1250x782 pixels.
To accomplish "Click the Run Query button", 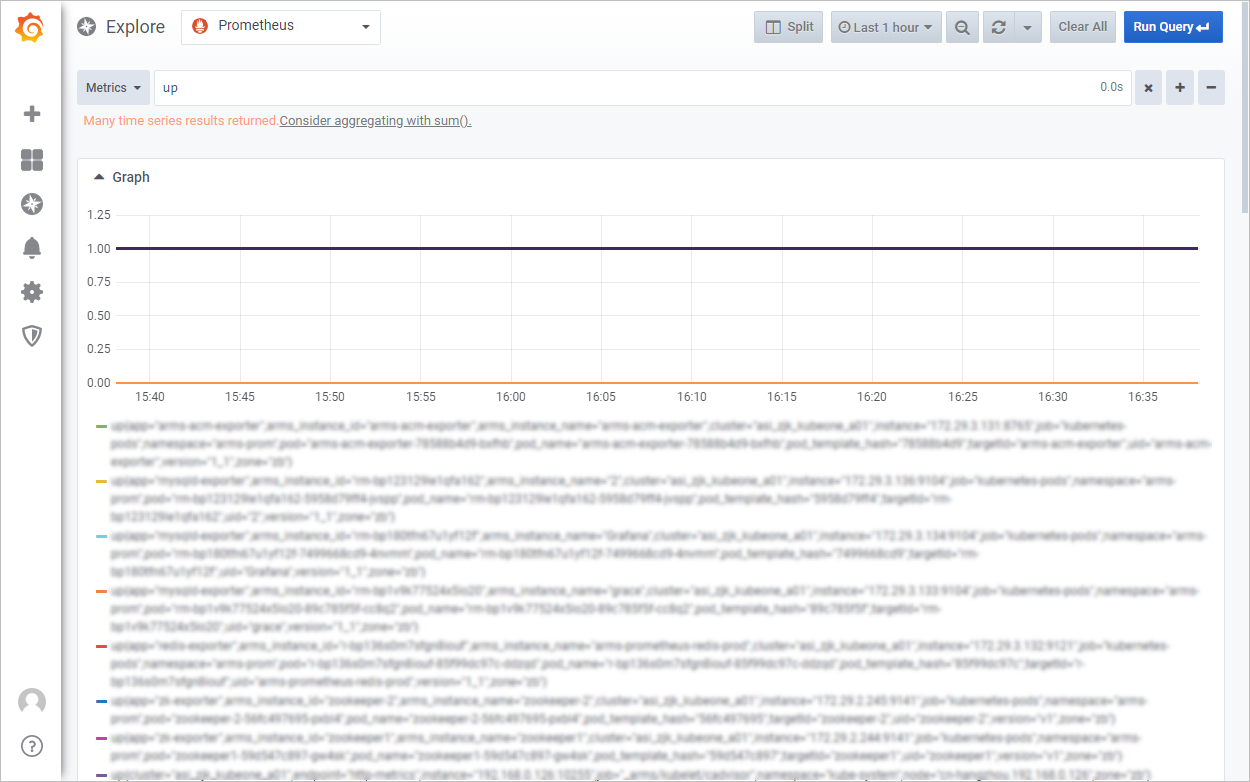I will [1173, 27].
